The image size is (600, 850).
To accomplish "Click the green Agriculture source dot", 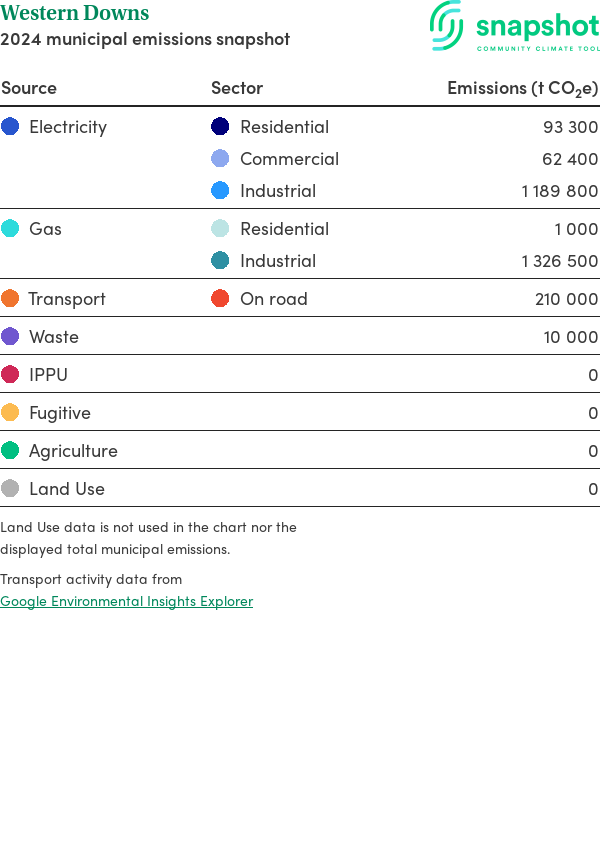I will 10,451.
